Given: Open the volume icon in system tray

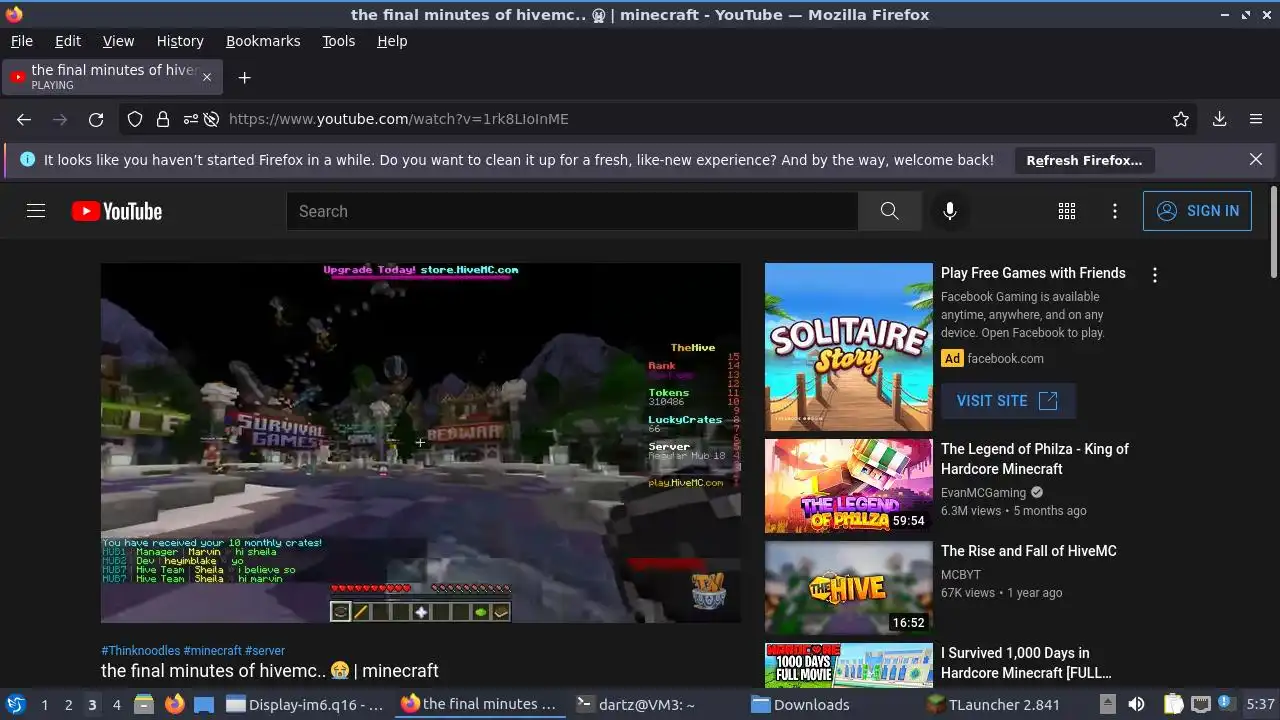Looking at the screenshot, I should [1136, 704].
